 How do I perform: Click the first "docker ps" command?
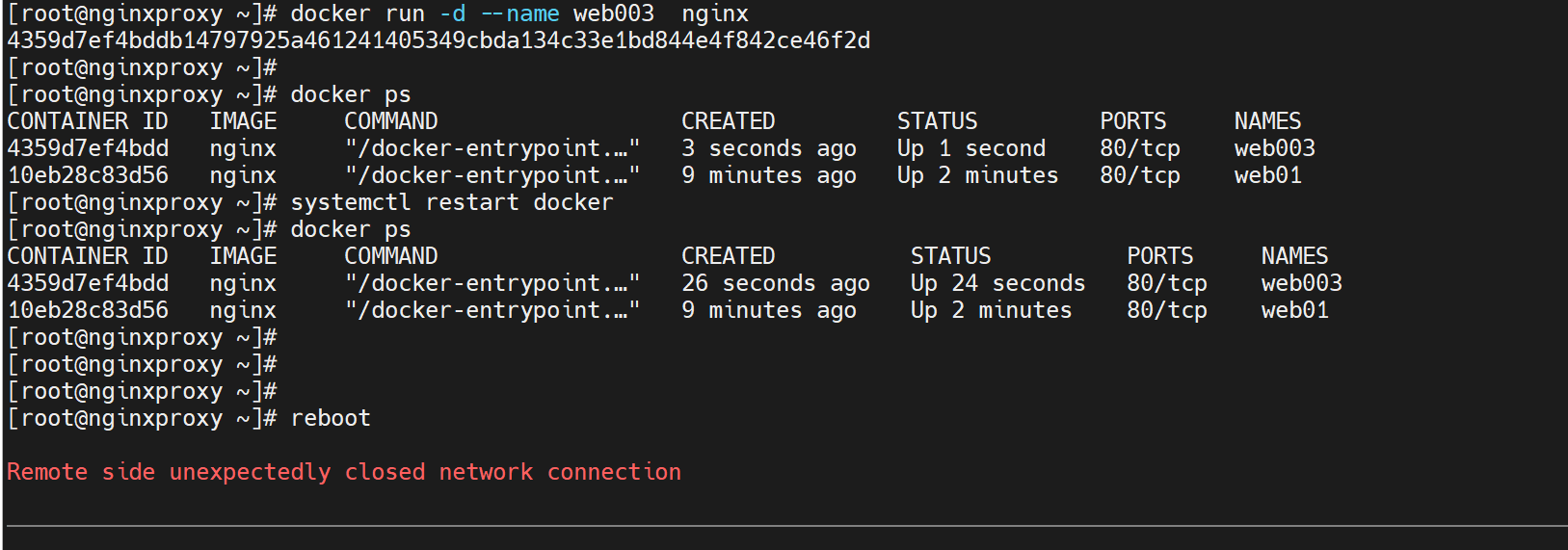(350, 94)
